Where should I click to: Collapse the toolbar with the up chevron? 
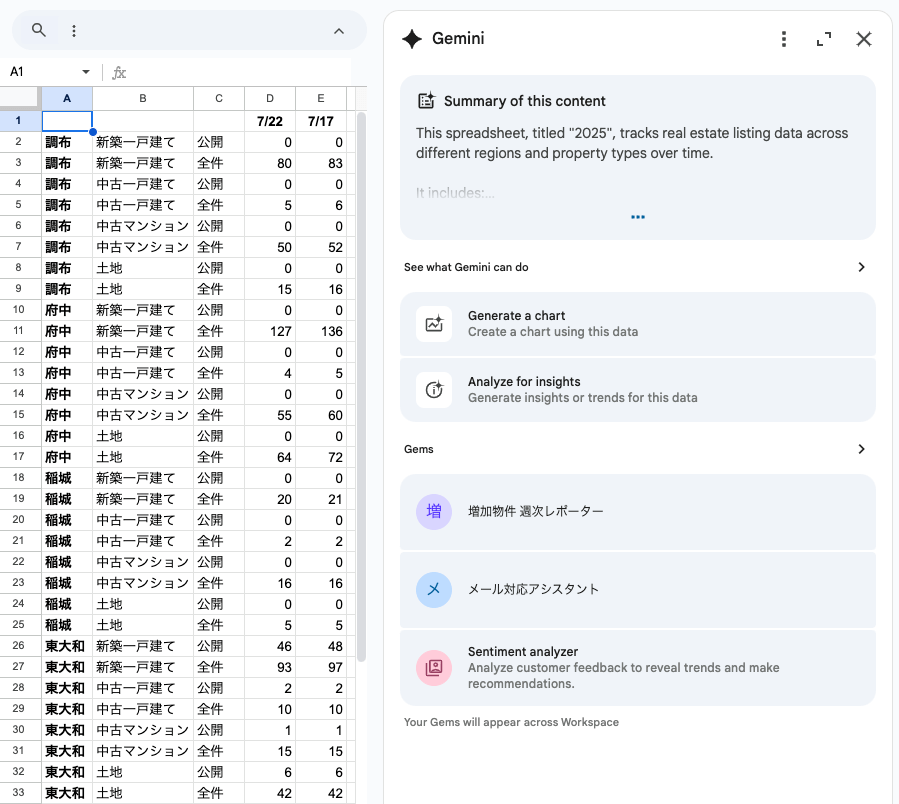click(339, 31)
